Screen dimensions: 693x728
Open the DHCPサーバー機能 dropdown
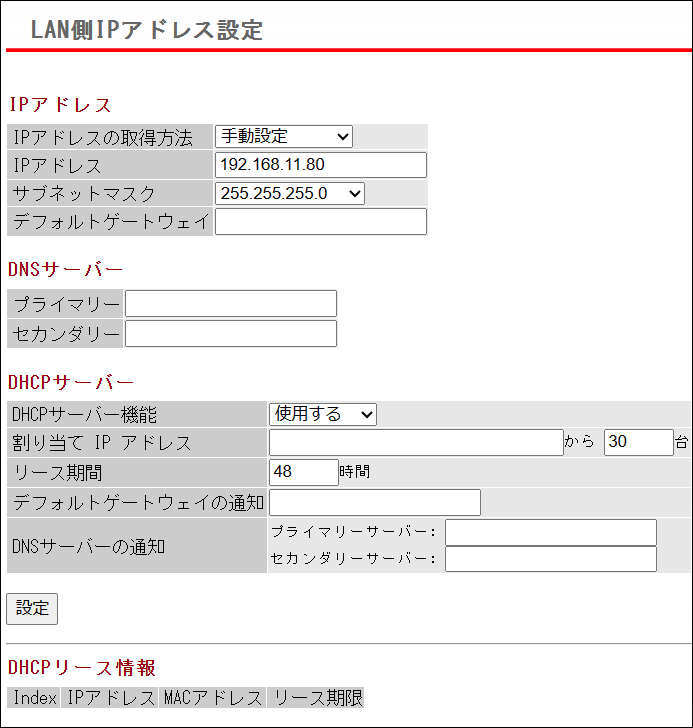pyautogui.click(x=322, y=414)
